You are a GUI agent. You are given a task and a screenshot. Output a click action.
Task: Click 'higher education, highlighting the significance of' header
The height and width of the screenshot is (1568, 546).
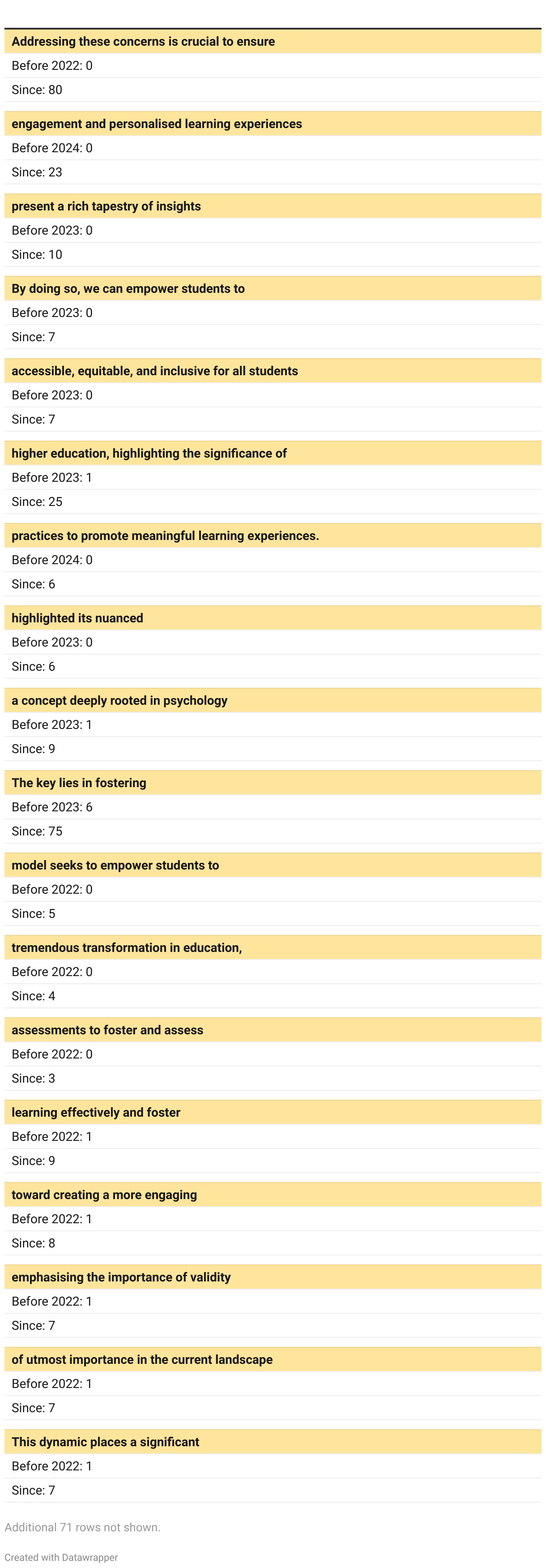click(273, 454)
